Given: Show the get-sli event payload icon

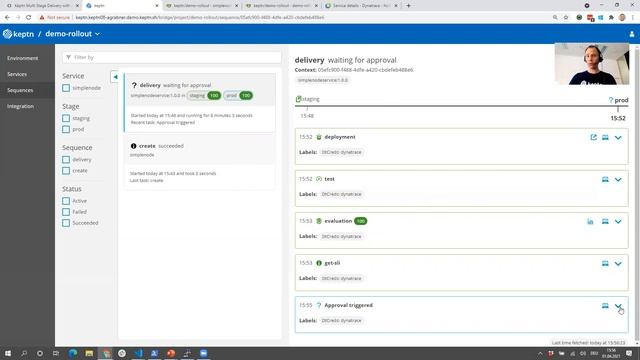Looking at the screenshot, I should click(605, 263).
